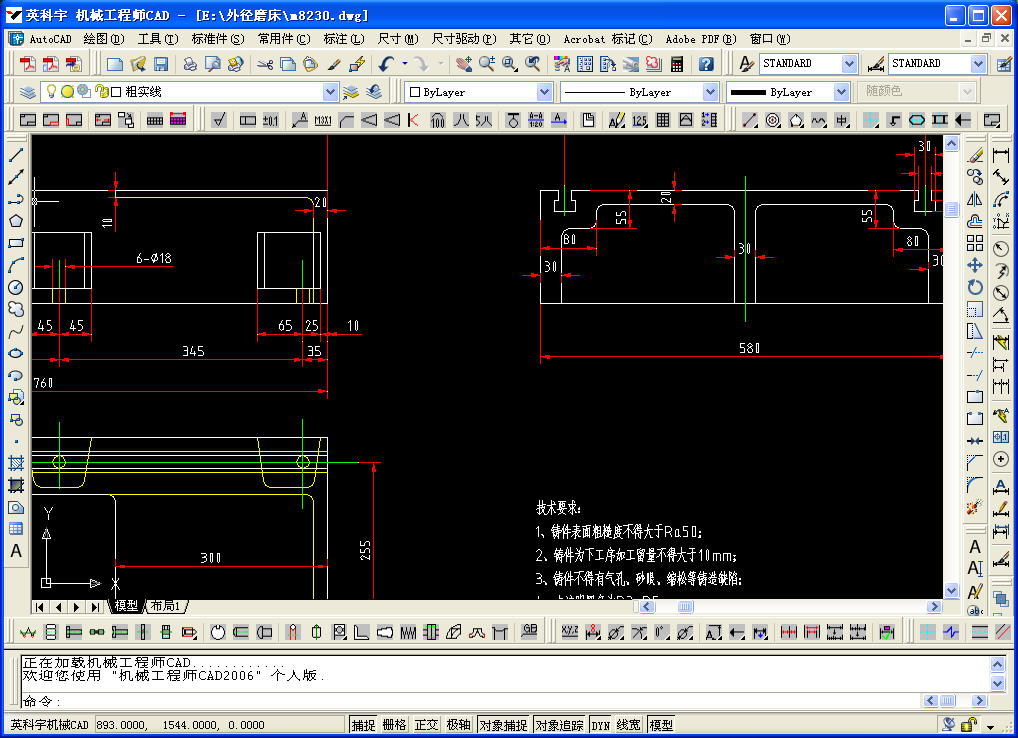Open Layer Properties Manager icon
The height and width of the screenshot is (738, 1018).
coord(27,92)
